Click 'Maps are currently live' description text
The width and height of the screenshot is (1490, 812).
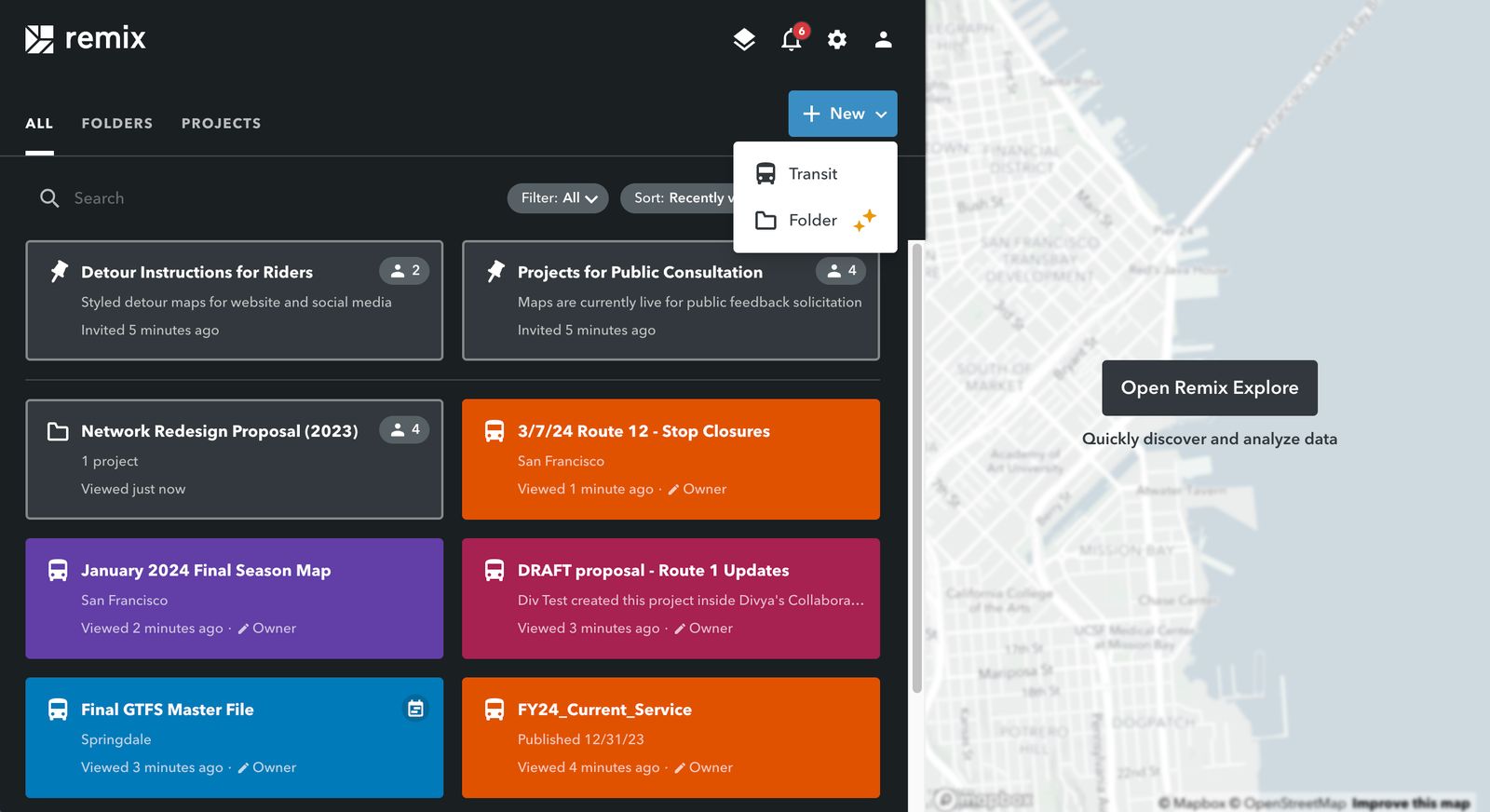(x=690, y=302)
